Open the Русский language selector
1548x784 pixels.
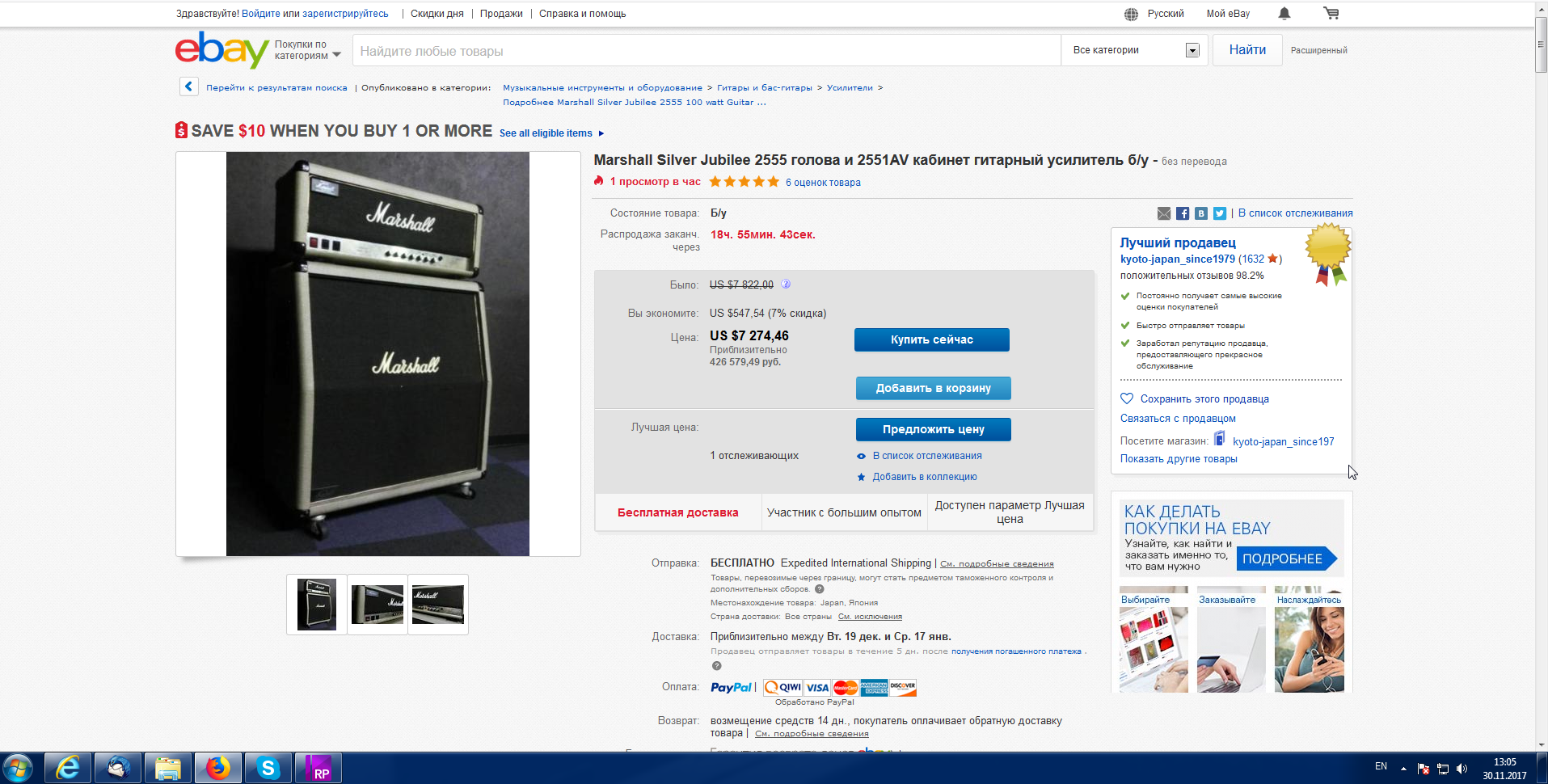(x=1154, y=14)
